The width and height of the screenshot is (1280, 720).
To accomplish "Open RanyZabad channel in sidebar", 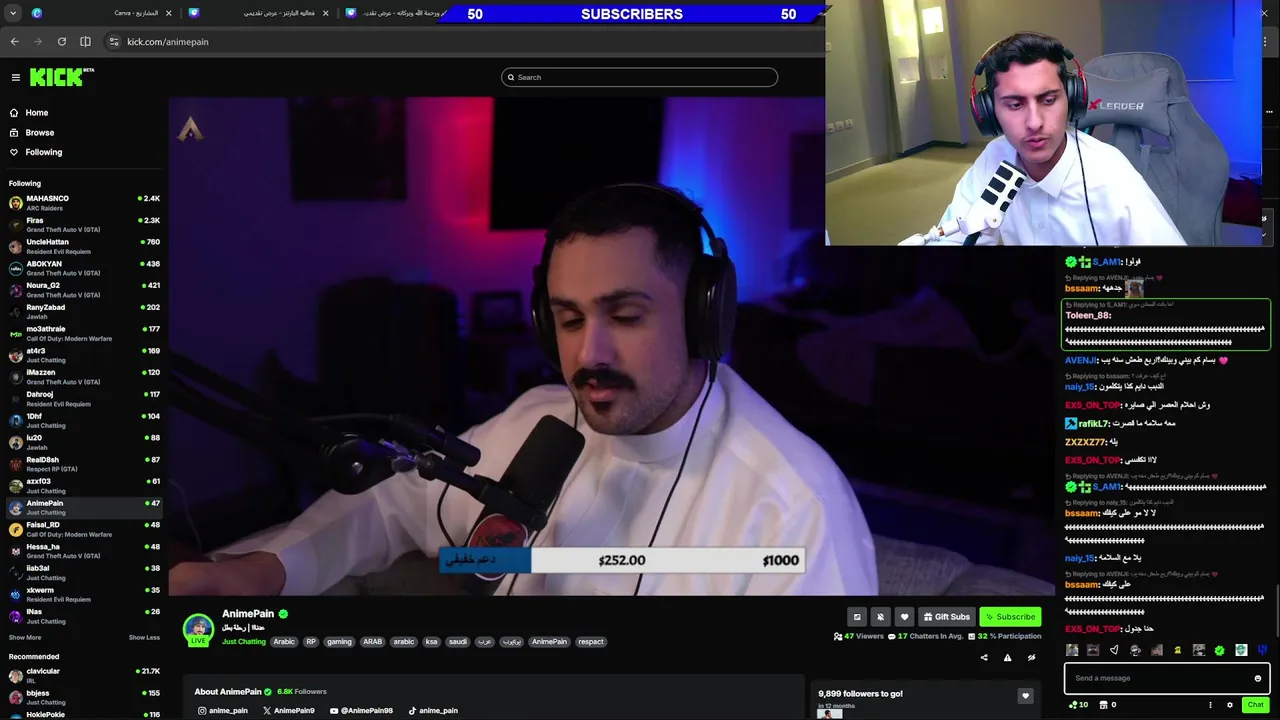I will [x=82, y=312].
